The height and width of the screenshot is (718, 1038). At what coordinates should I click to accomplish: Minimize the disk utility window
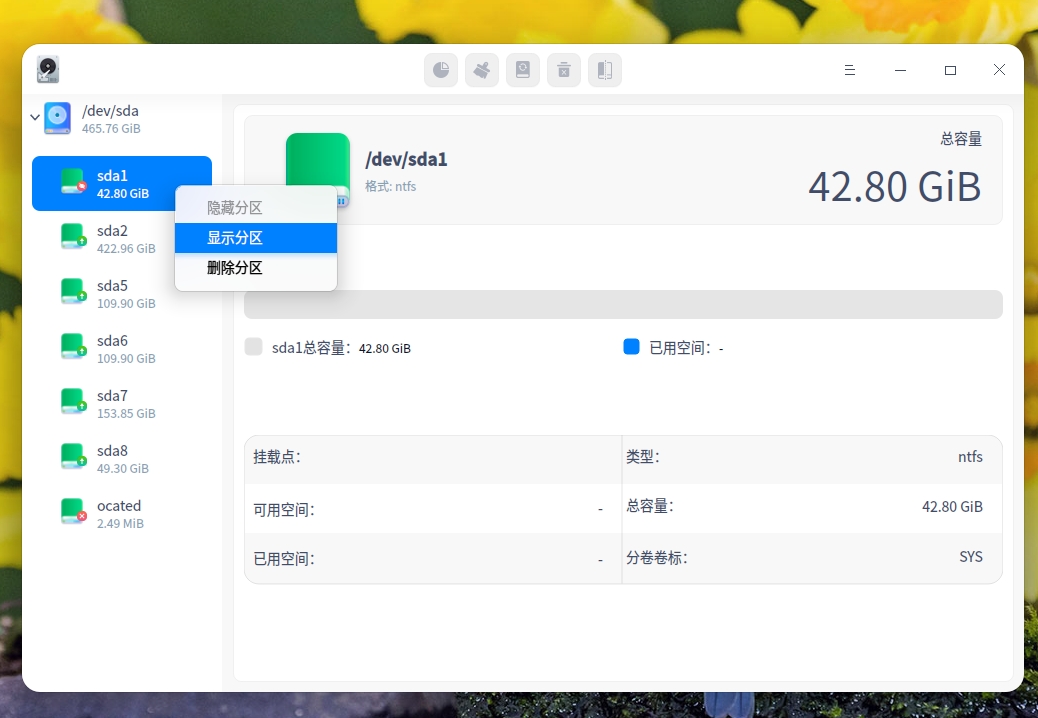tap(900, 70)
